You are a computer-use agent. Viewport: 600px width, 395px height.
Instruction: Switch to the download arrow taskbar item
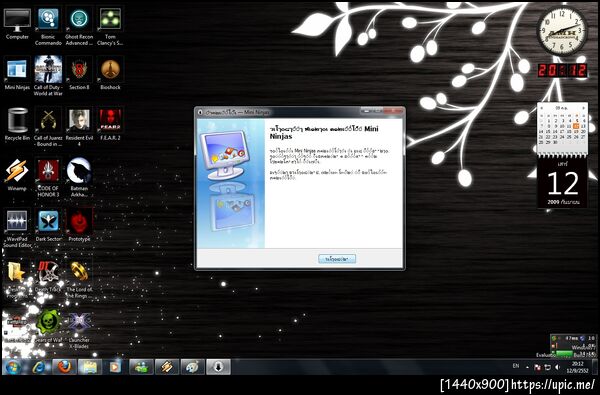point(218,367)
